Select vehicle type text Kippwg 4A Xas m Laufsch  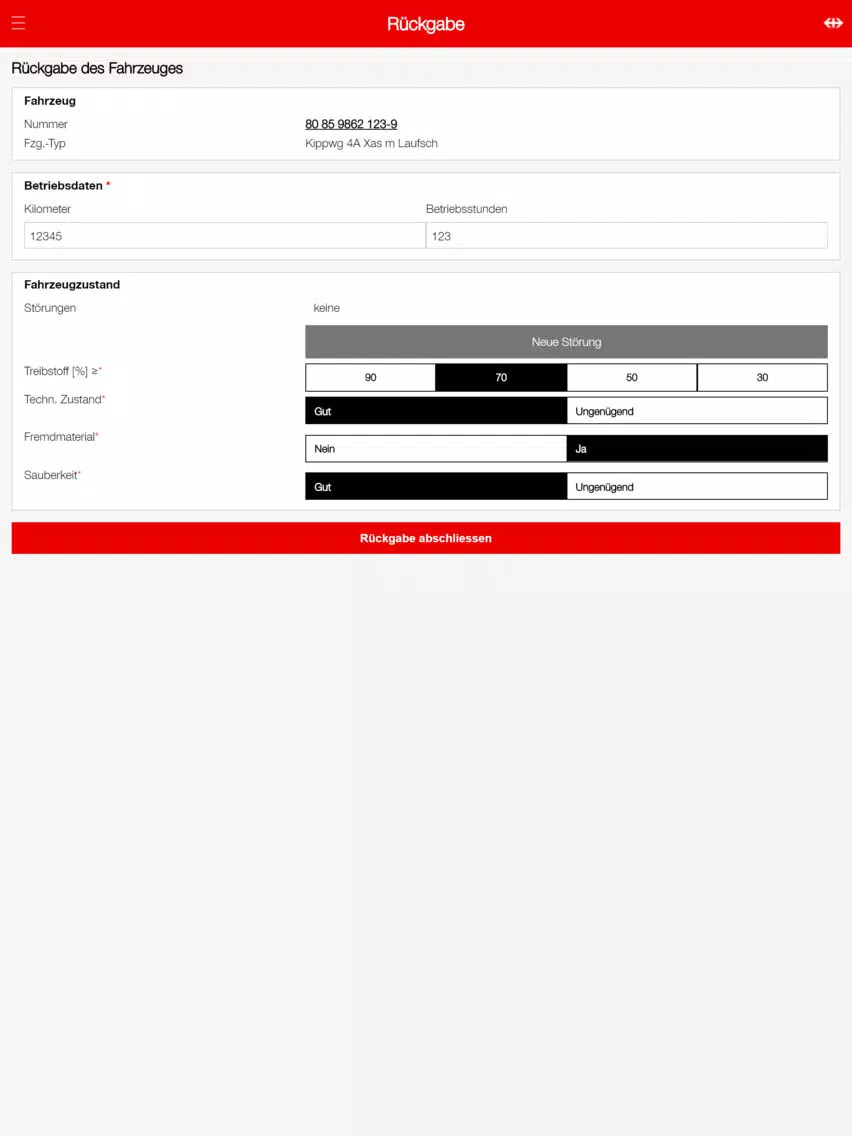(x=371, y=143)
